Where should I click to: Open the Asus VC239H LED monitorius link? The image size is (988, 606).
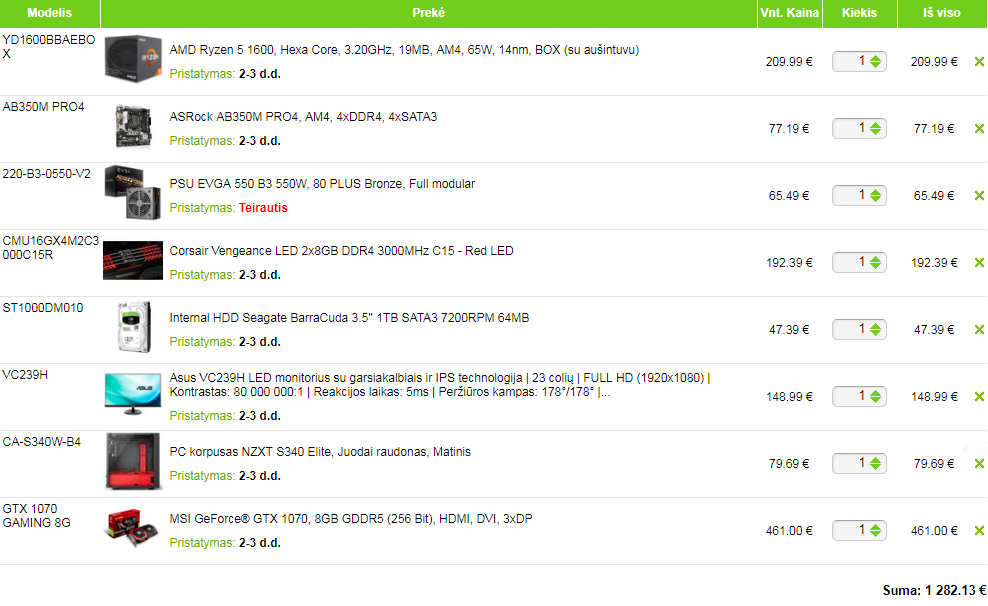[x=440, y=385]
